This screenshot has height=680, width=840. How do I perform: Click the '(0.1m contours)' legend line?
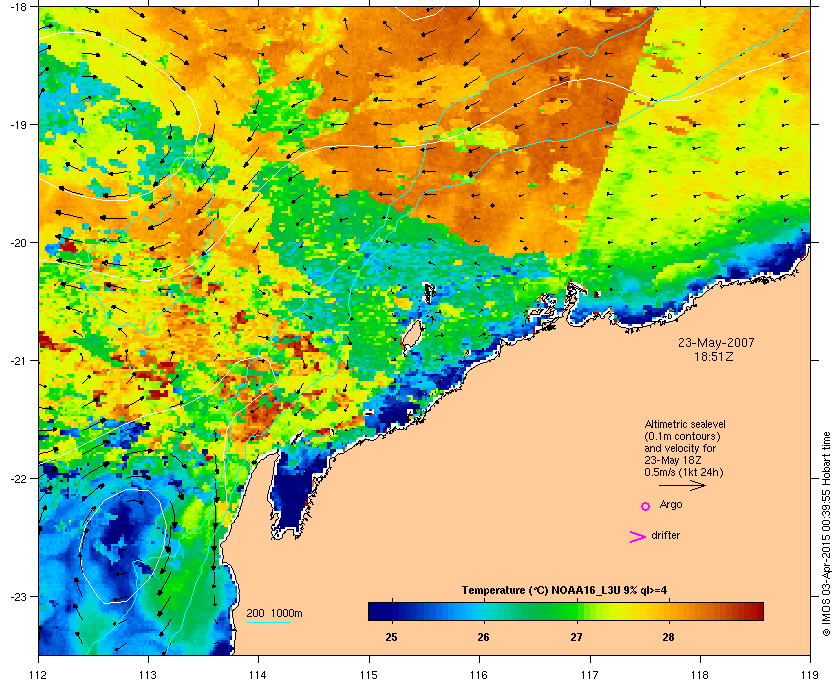click(x=682, y=436)
